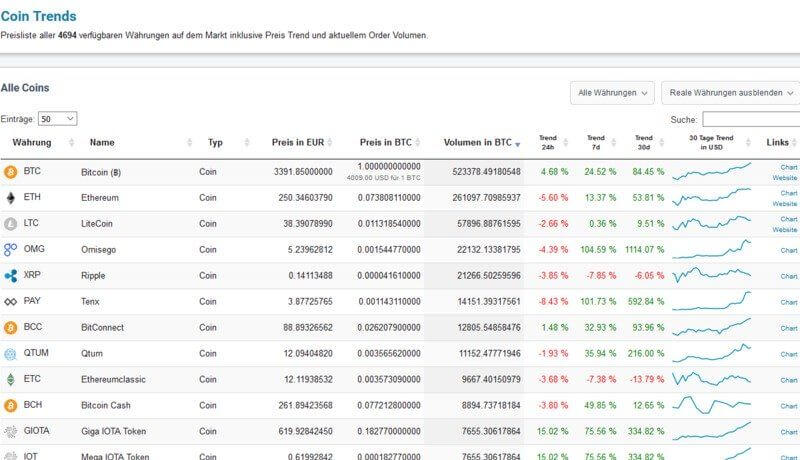Click the Alle Coins section title
Viewport: 800px width, 460px height.
[x=25, y=88]
